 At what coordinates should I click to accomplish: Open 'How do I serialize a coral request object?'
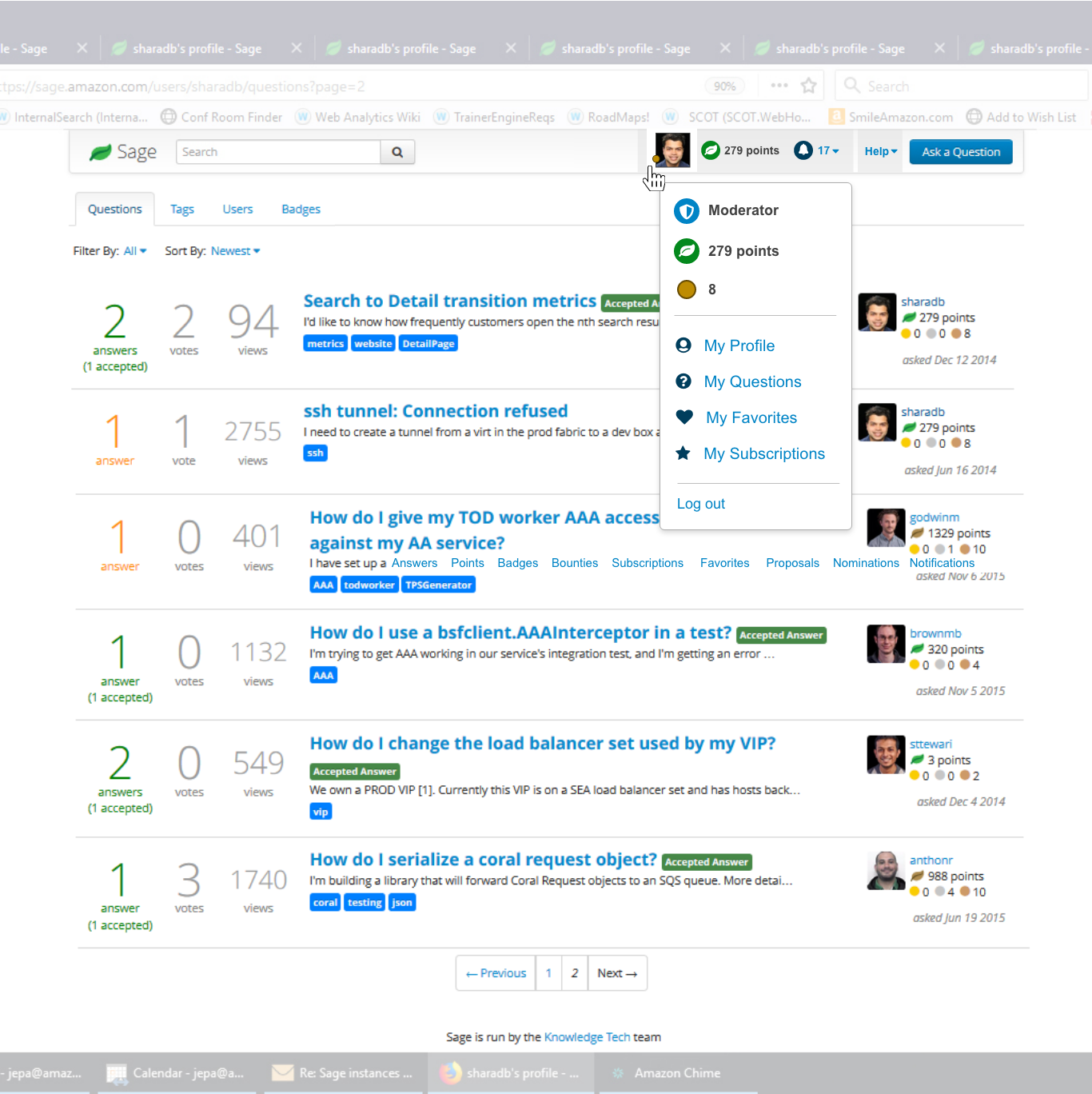pos(484,860)
